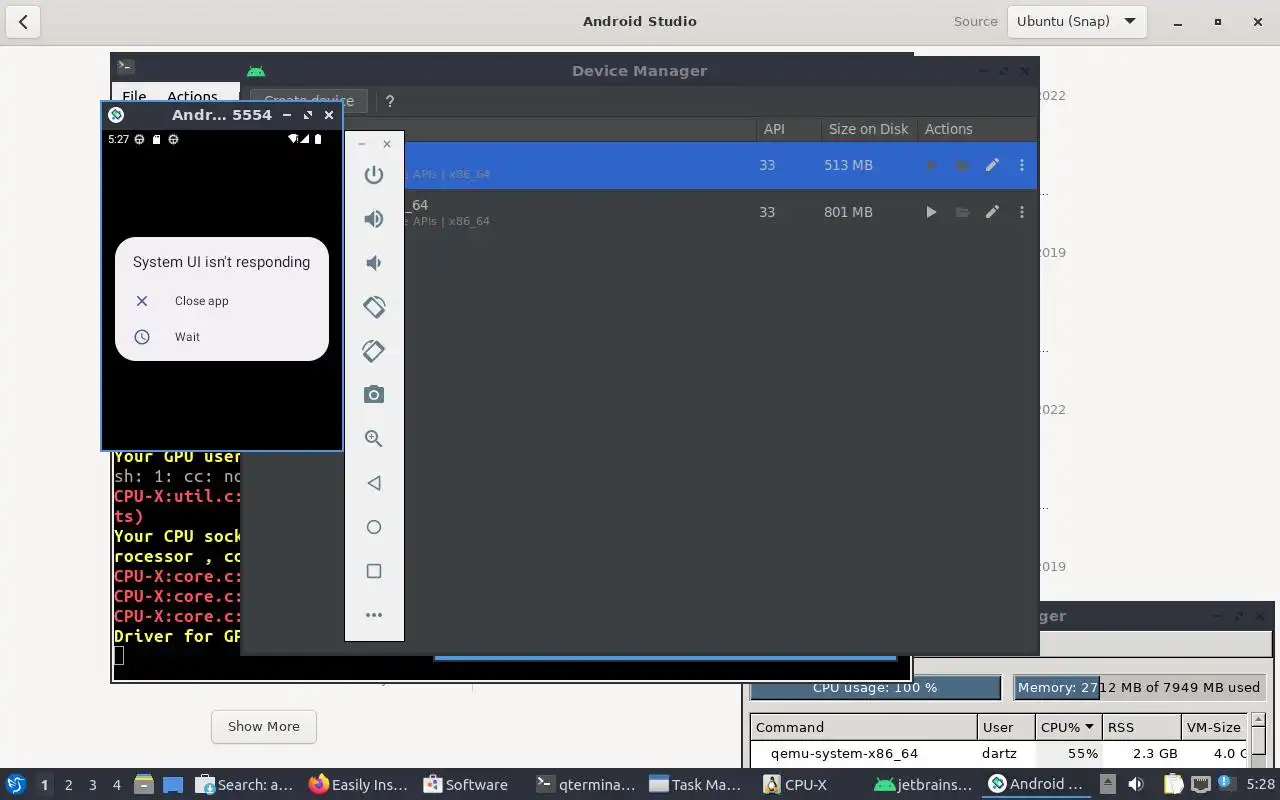
Task: Go back with the Software center back arrow
Action: coord(23,21)
